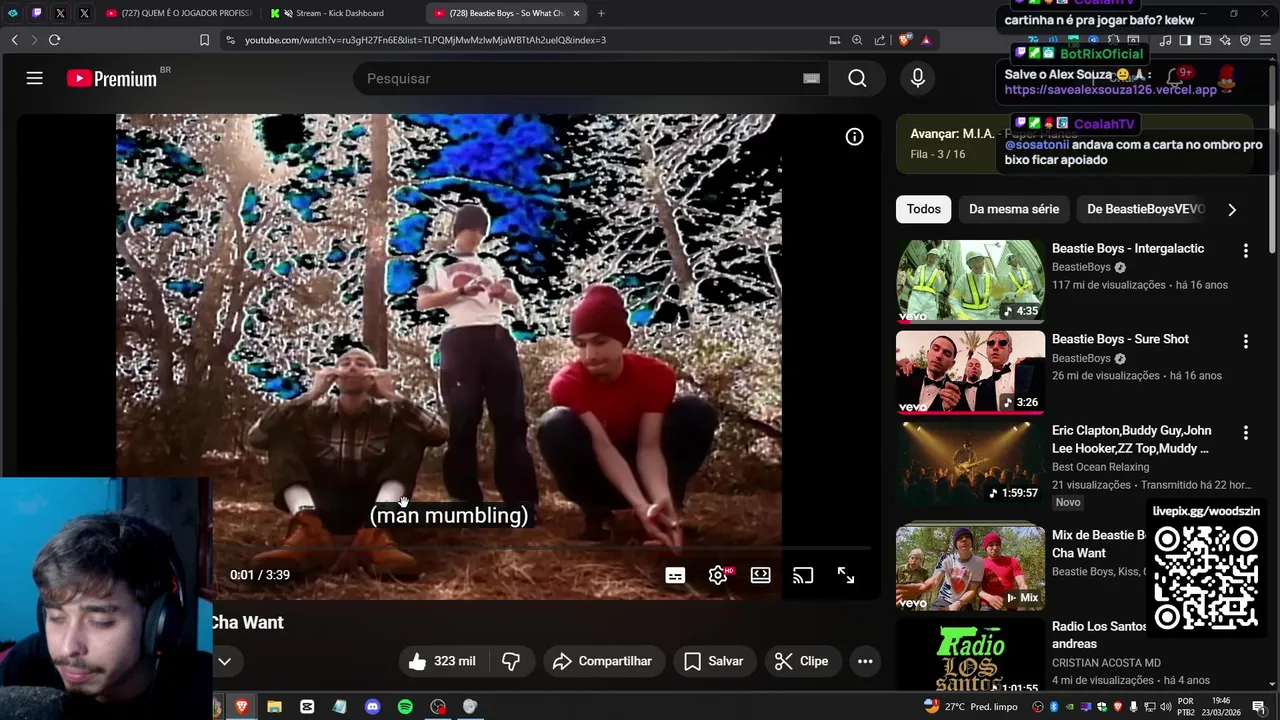Viewport: 1280px width, 720px height.
Task: Open Brave Rewards triangle icon
Action: [926, 40]
